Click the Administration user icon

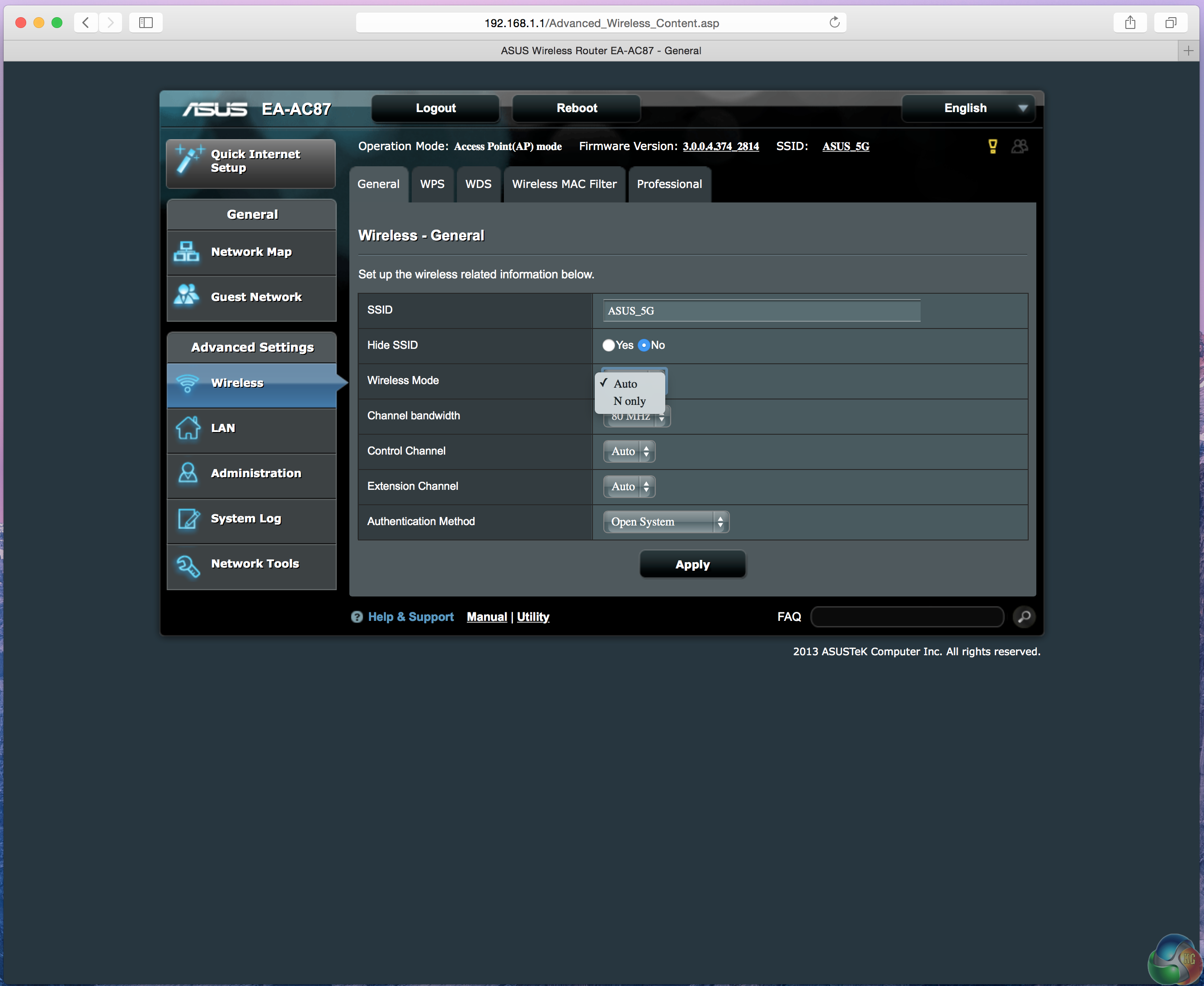[x=188, y=473]
